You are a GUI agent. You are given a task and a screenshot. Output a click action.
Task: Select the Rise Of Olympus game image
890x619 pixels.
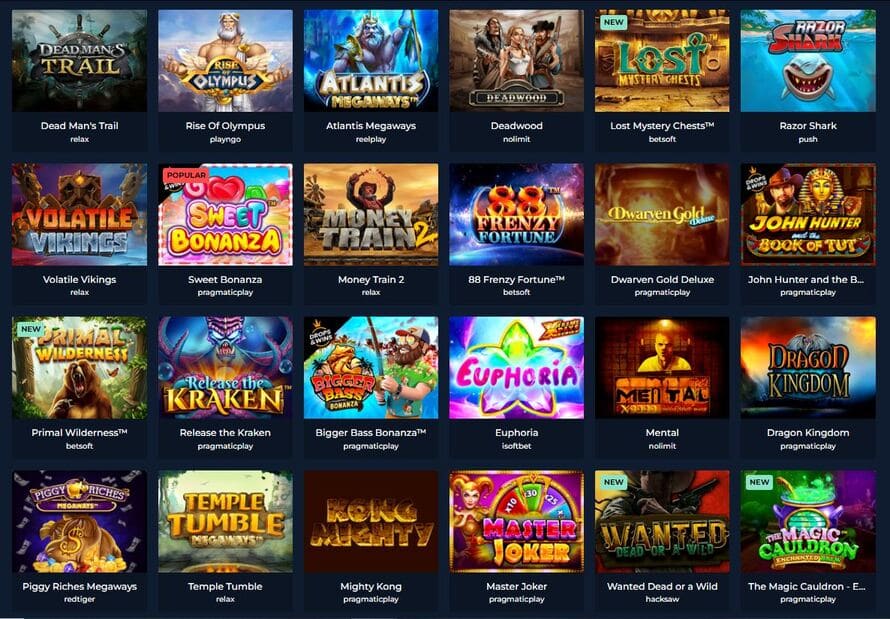pos(225,61)
